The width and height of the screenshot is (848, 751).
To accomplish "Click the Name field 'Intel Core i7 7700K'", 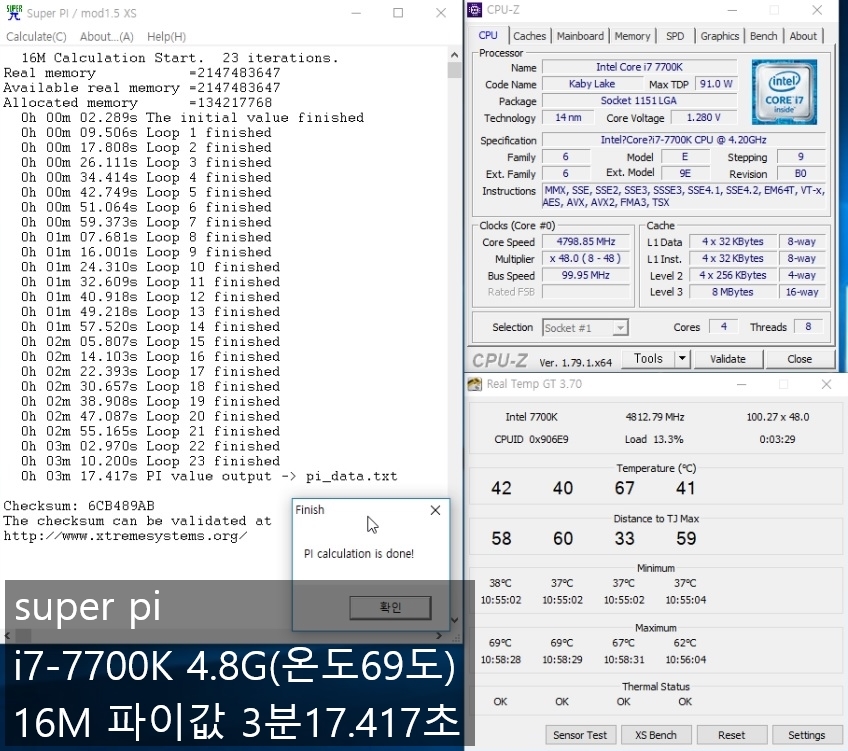I will click(x=639, y=67).
